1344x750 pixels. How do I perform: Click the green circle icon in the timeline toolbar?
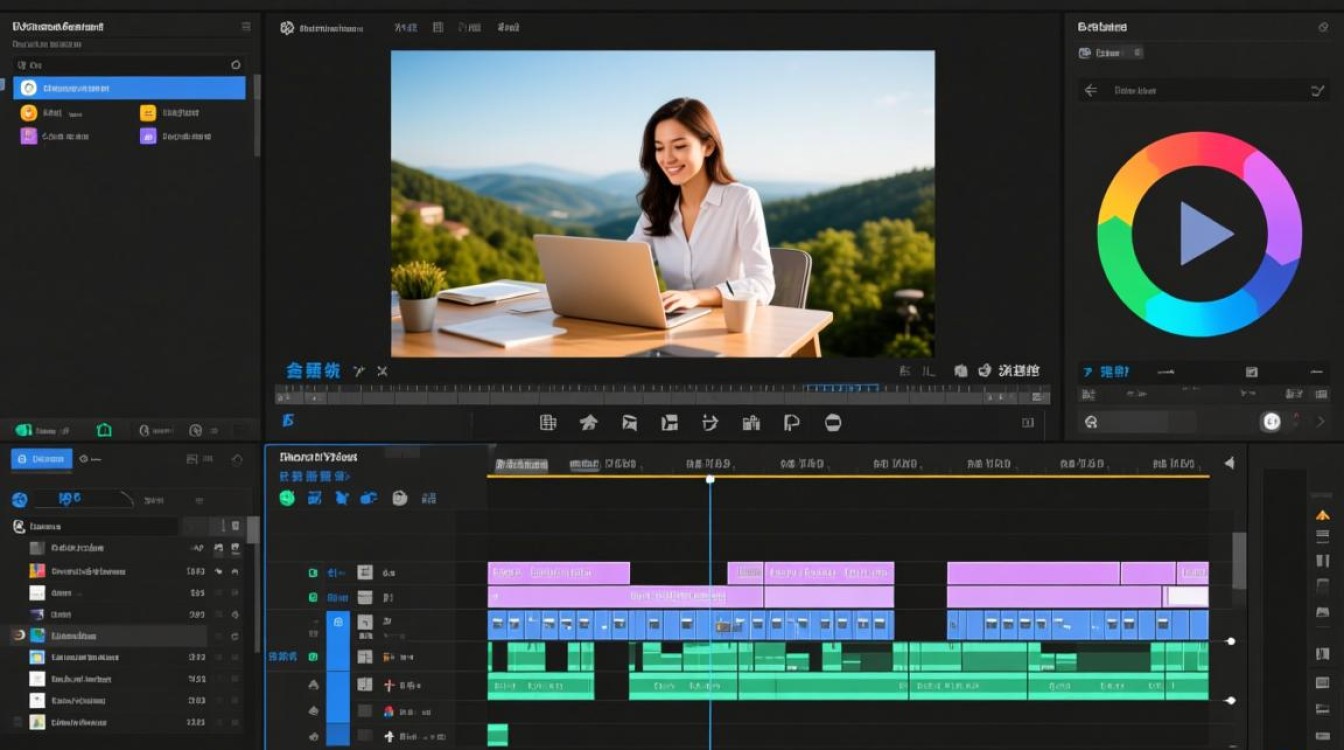click(287, 498)
